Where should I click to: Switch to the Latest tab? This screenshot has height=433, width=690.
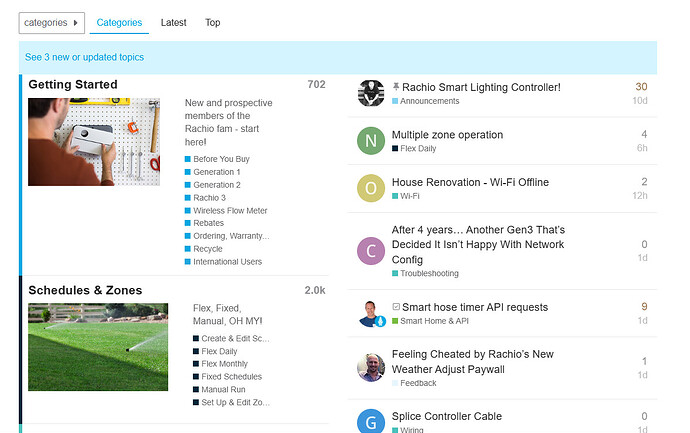(173, 23)
